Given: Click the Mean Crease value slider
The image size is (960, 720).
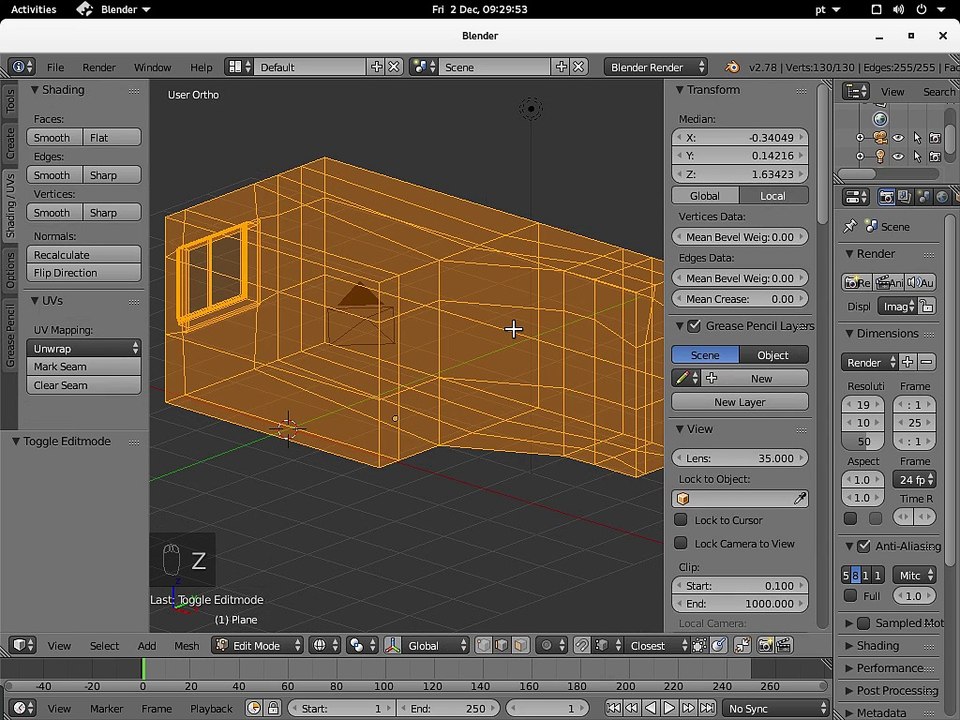Looking at the screenshot, I should tap(740, 299).
